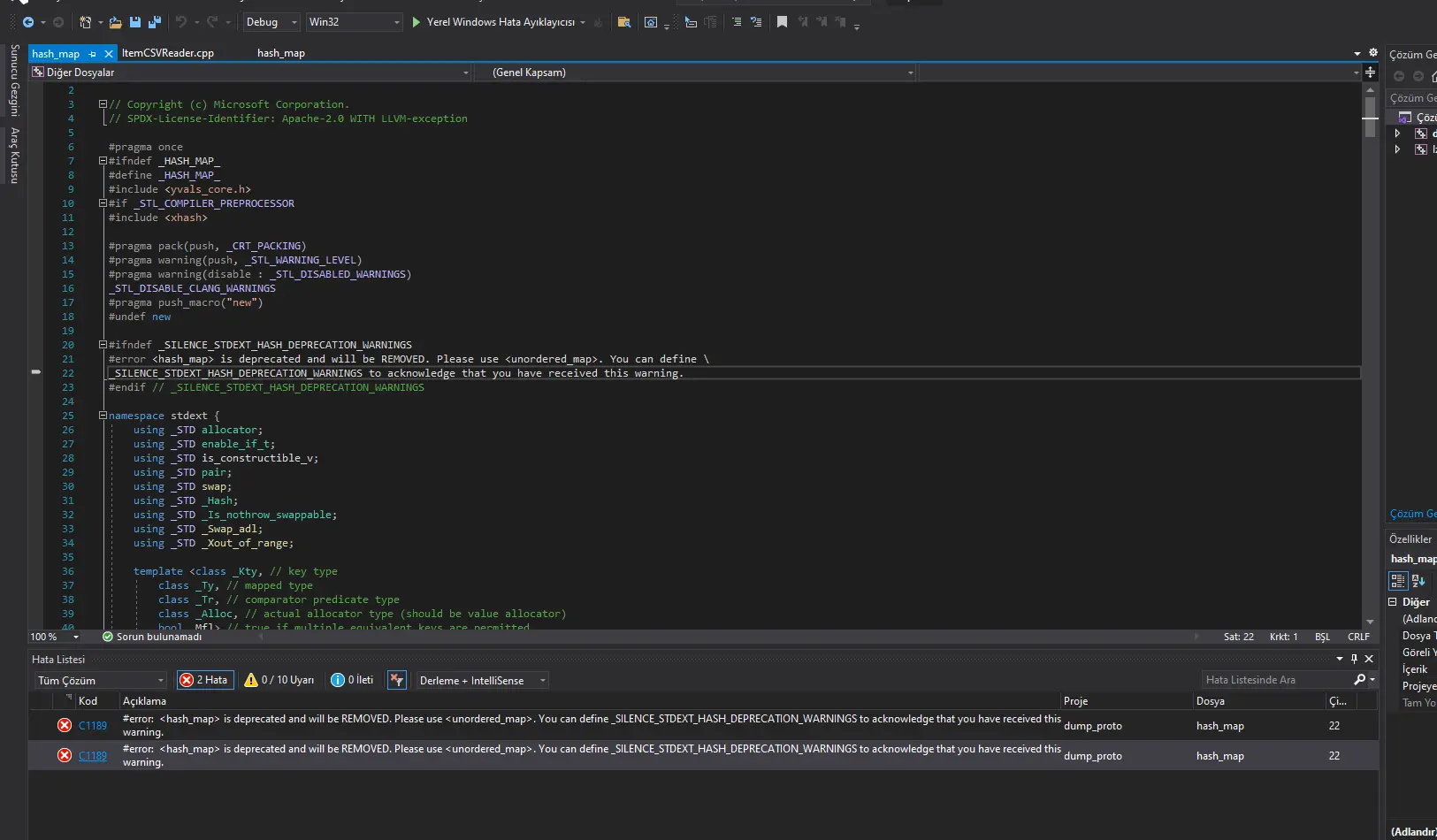
Task: Open C1189 link in selected second error row
Action: (x=93, y=756)
